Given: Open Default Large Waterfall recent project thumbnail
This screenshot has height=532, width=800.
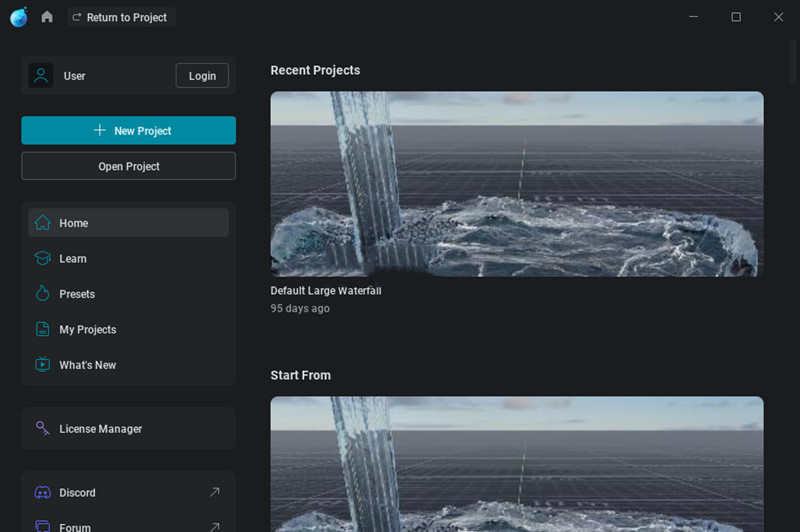Looking at the screenshot, I should click(517, 184).
